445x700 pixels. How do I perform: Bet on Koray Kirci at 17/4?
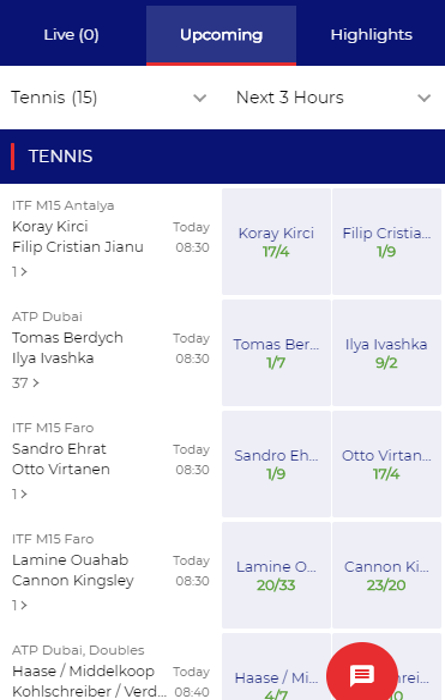(x=276, y=242)
